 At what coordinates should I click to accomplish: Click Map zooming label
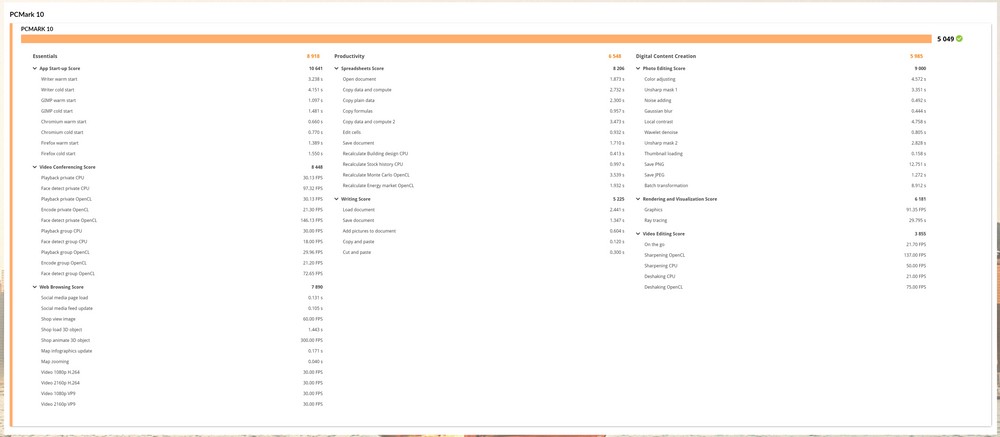[54, 362]
